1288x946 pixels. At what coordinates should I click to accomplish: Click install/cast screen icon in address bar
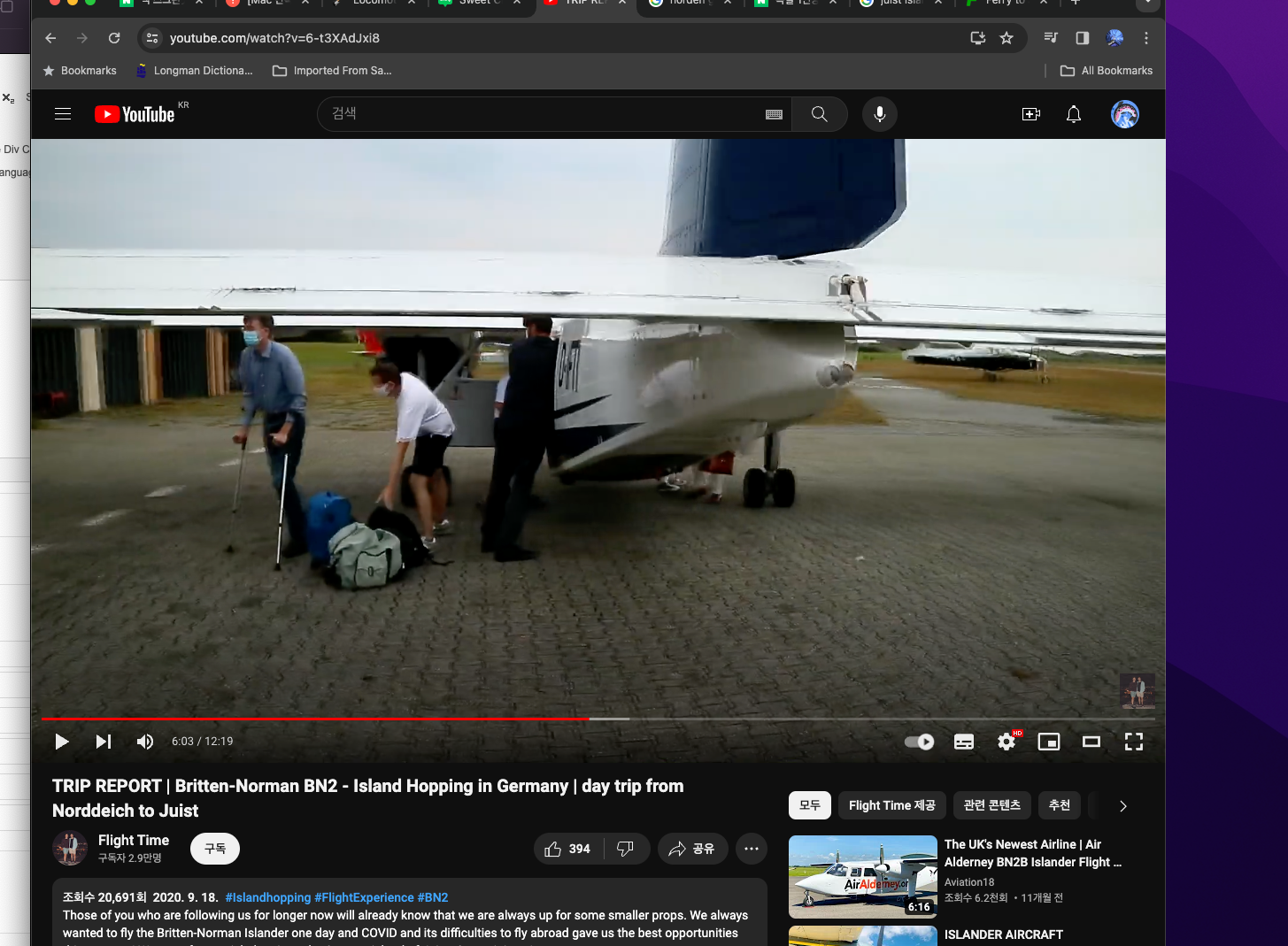pyautogui.click(x=978, y=38)
